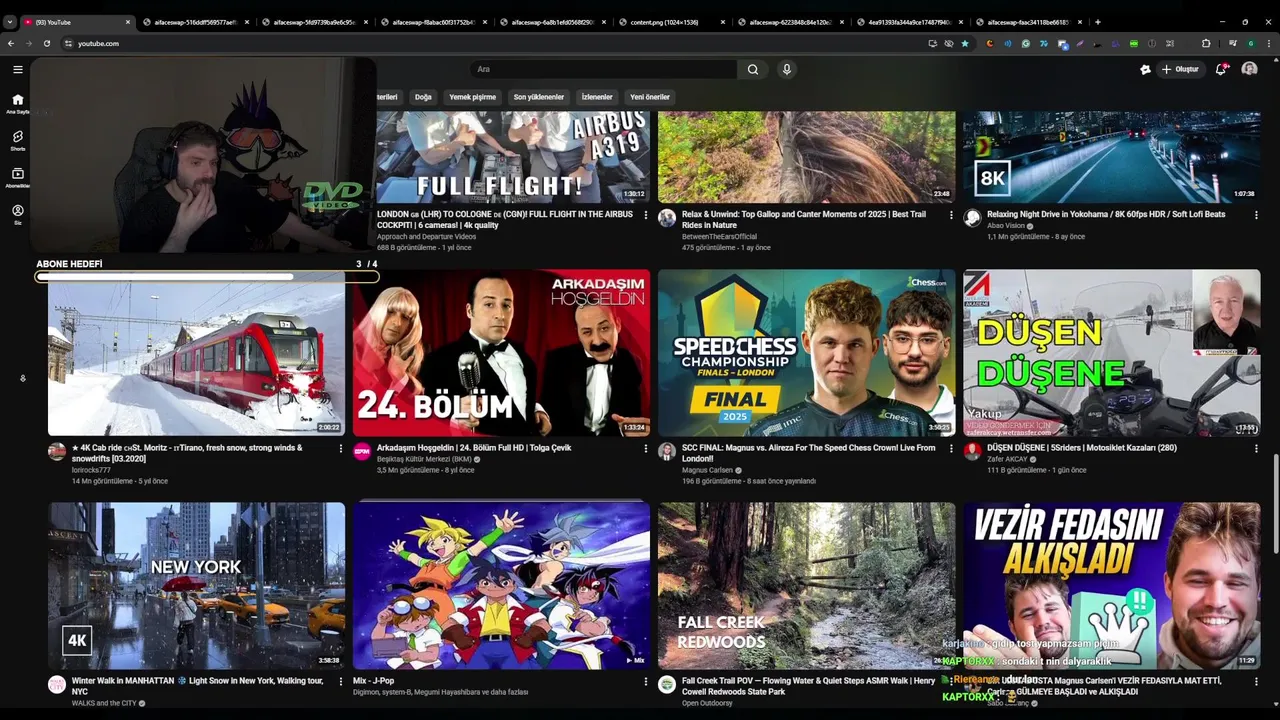Open site information icon beside youtube.com

point(68,43)
